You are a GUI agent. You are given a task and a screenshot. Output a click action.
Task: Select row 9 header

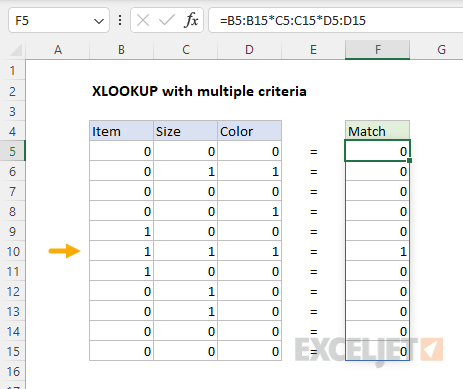13,231
